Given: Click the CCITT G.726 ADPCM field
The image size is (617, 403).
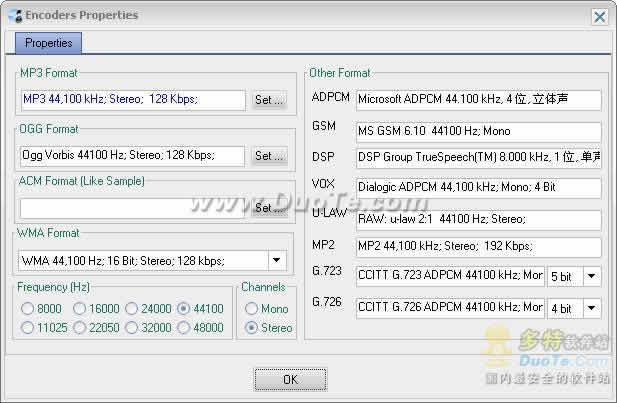Looking at the screenshot, I should pos(450,308).
